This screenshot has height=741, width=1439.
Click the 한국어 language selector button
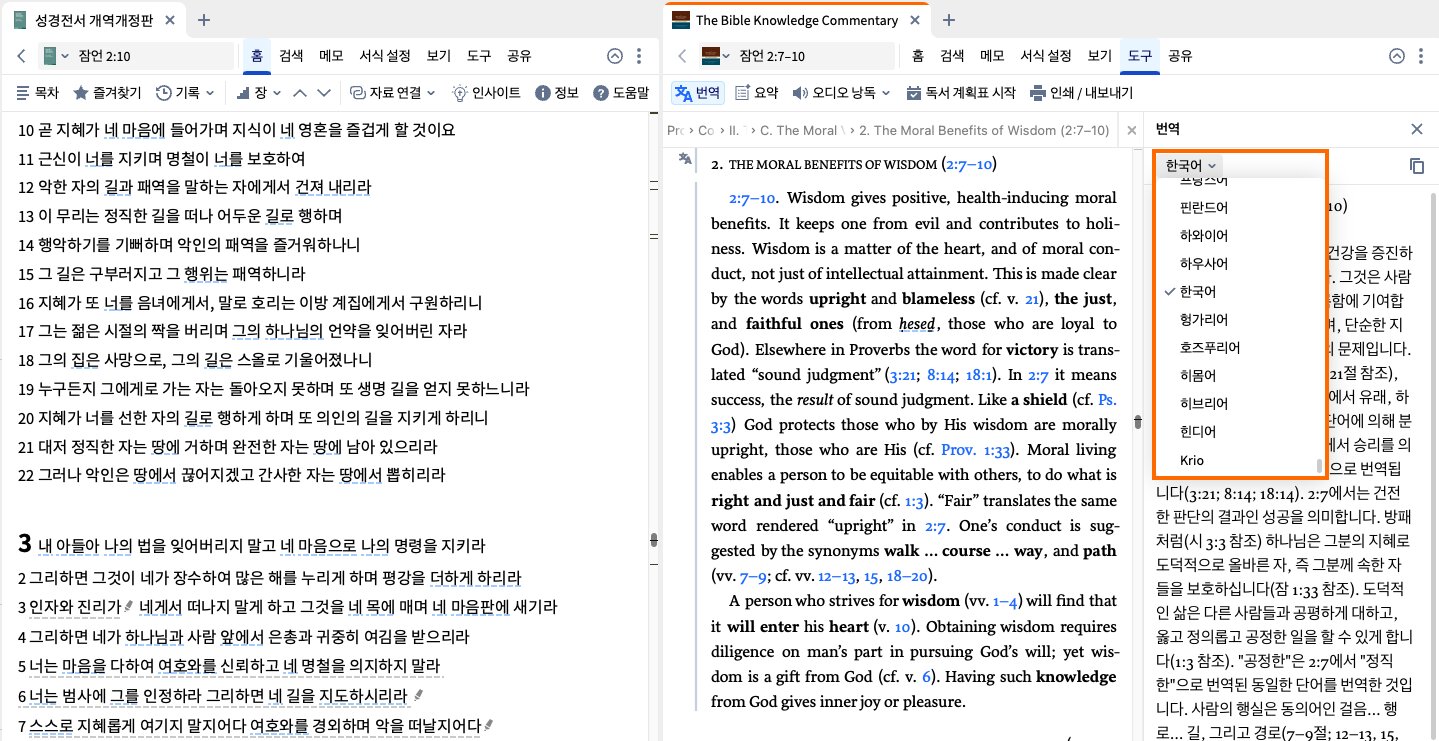coord(1189,166)
